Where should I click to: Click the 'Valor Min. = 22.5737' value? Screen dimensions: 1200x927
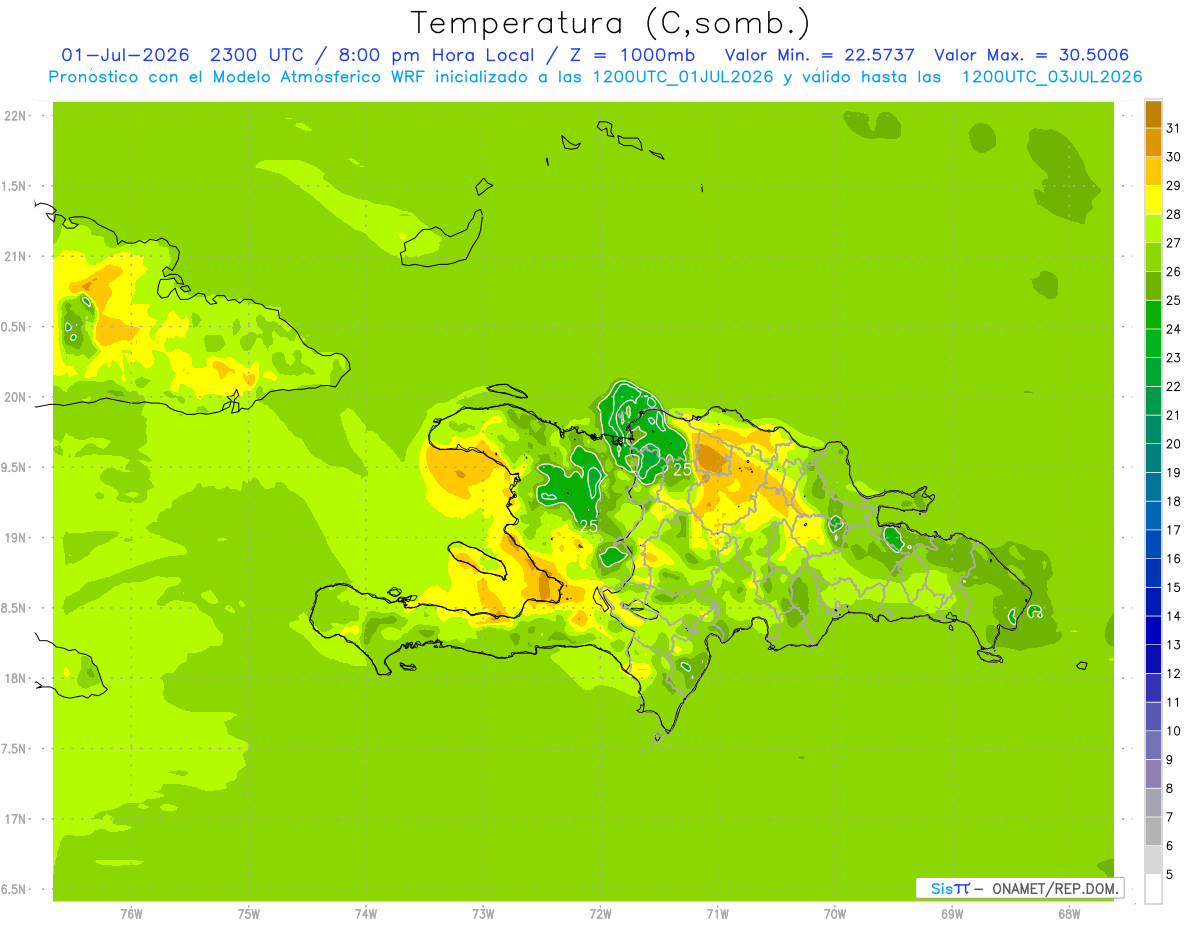[x=819, y=55]
